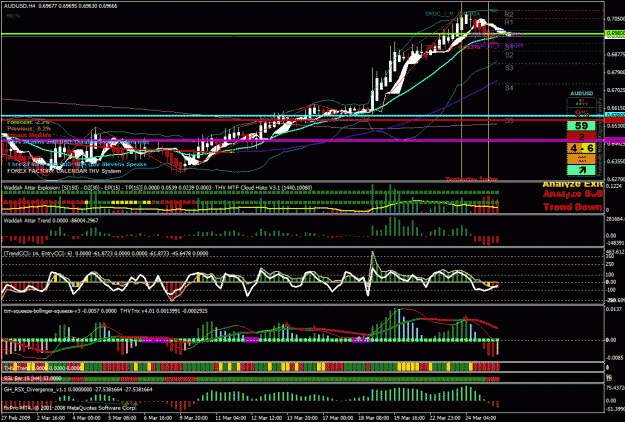Select the thick red horizontal line on chart
625x422 pixels.
pos(303,120)
